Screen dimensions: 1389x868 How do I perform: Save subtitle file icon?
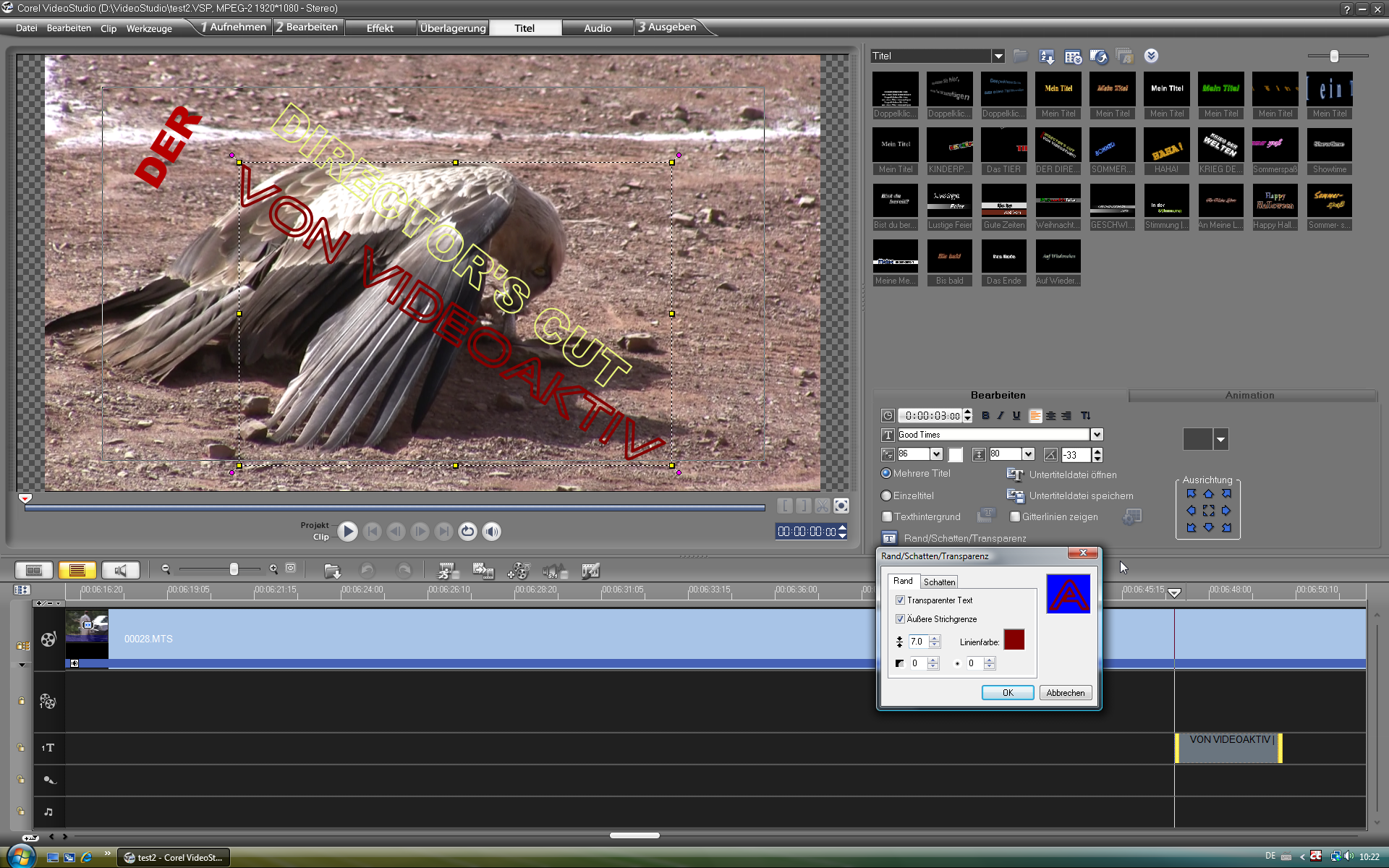[x=1015, y=496]
